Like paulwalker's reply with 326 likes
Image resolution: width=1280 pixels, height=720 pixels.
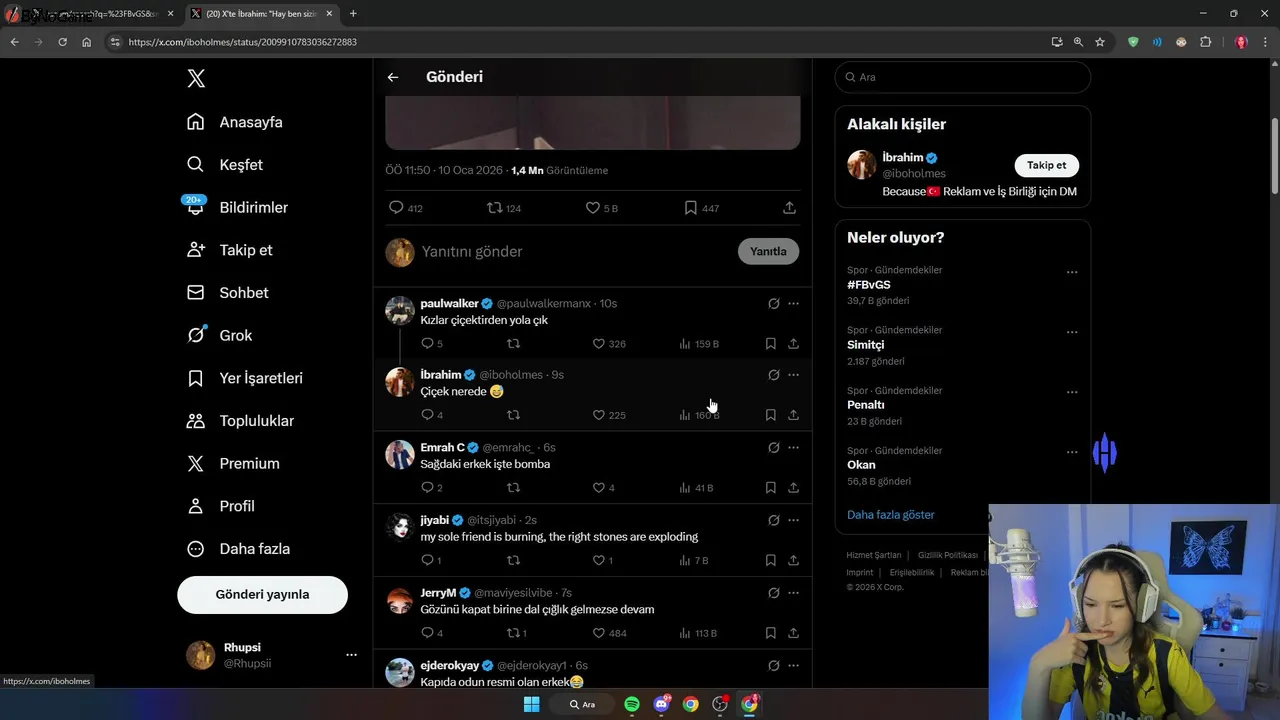coord(608,344)
